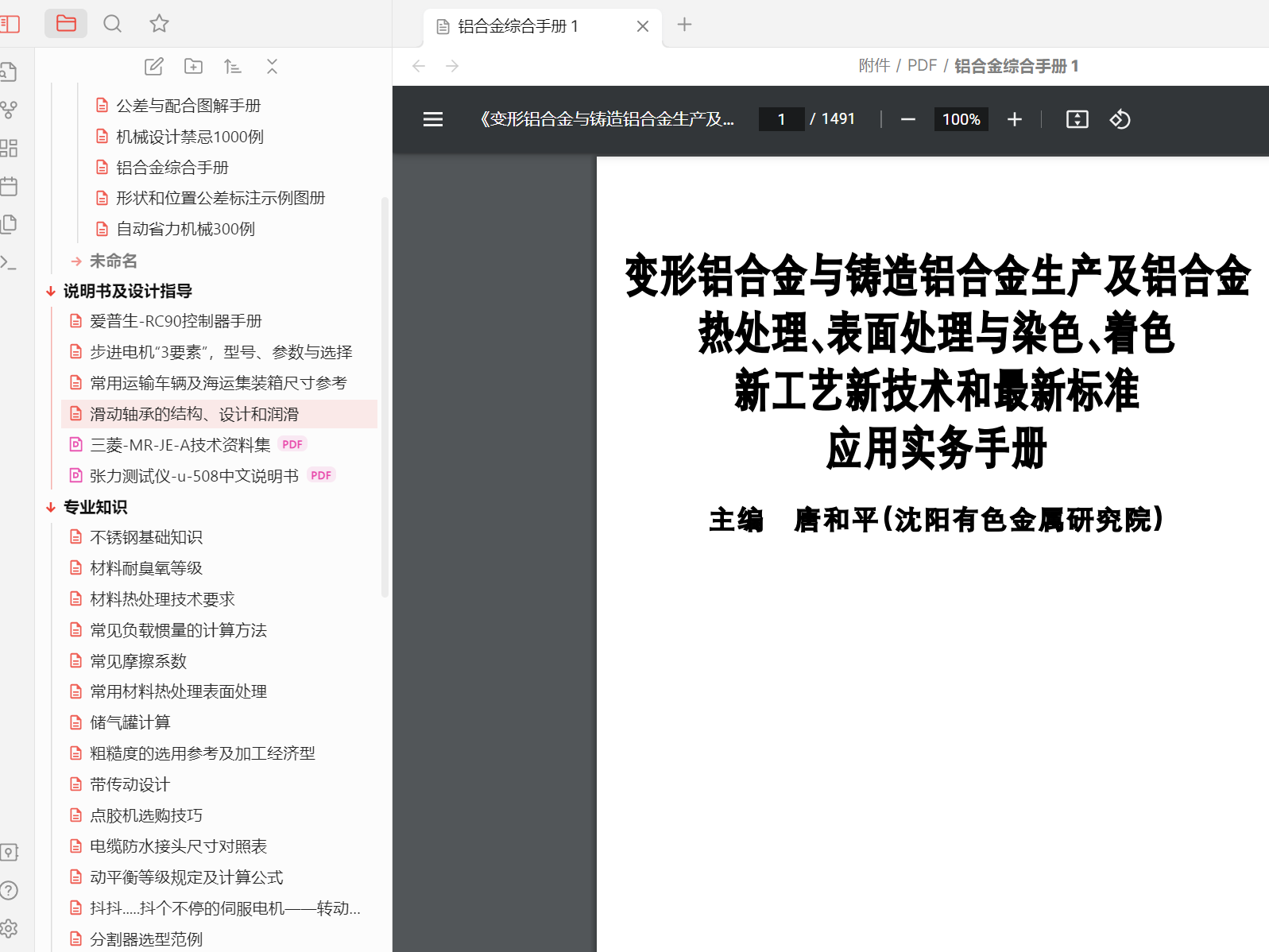
Task: Open the file explorer tab icon
Action: (66, 24)
